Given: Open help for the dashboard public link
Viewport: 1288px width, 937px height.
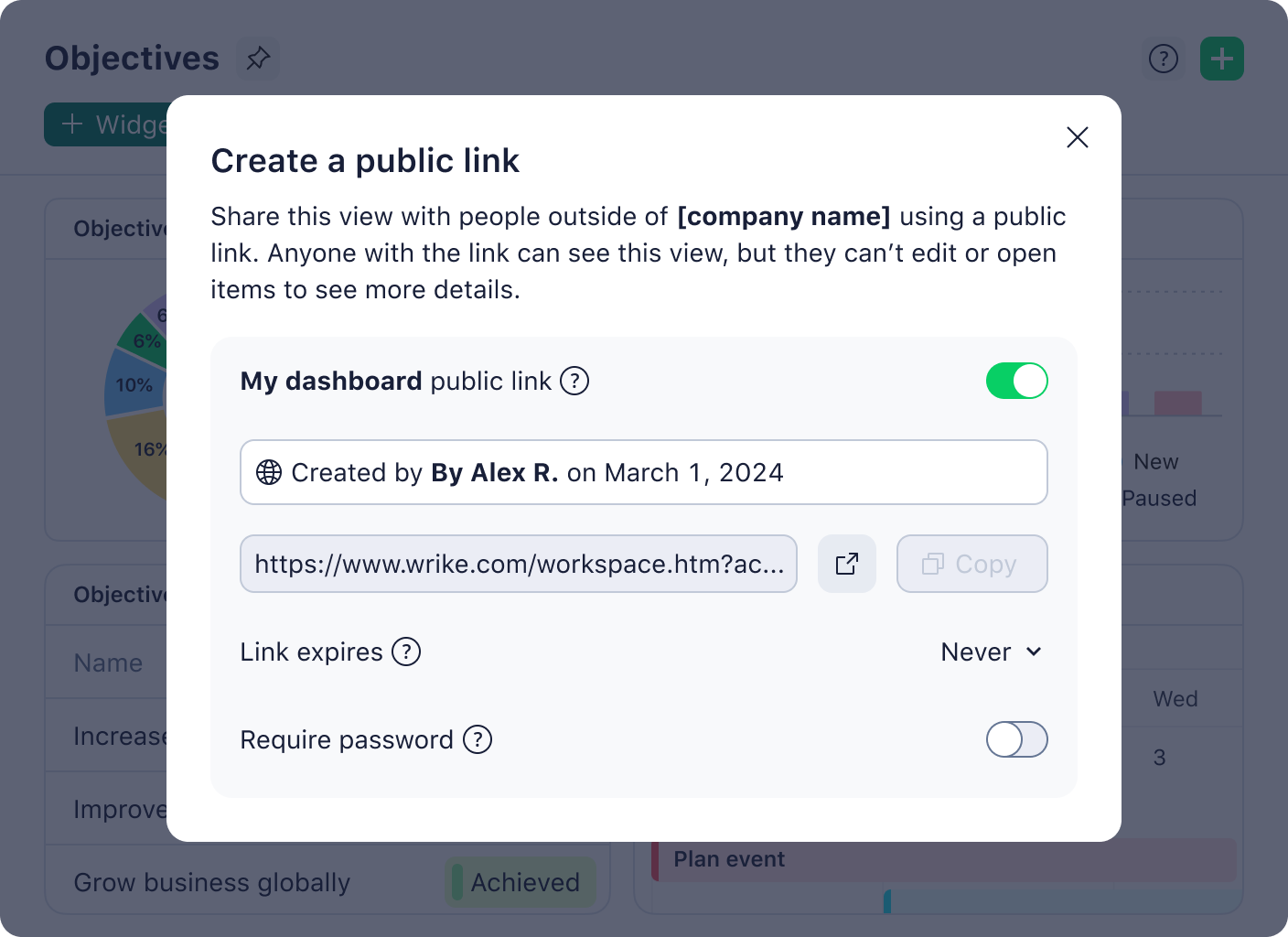Looking at the screenshot, I should click(x=574, y=381).
